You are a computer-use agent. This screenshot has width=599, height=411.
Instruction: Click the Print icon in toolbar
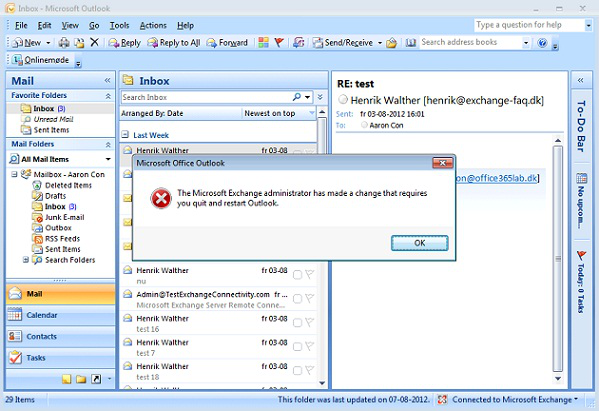(x=64, y=43)
